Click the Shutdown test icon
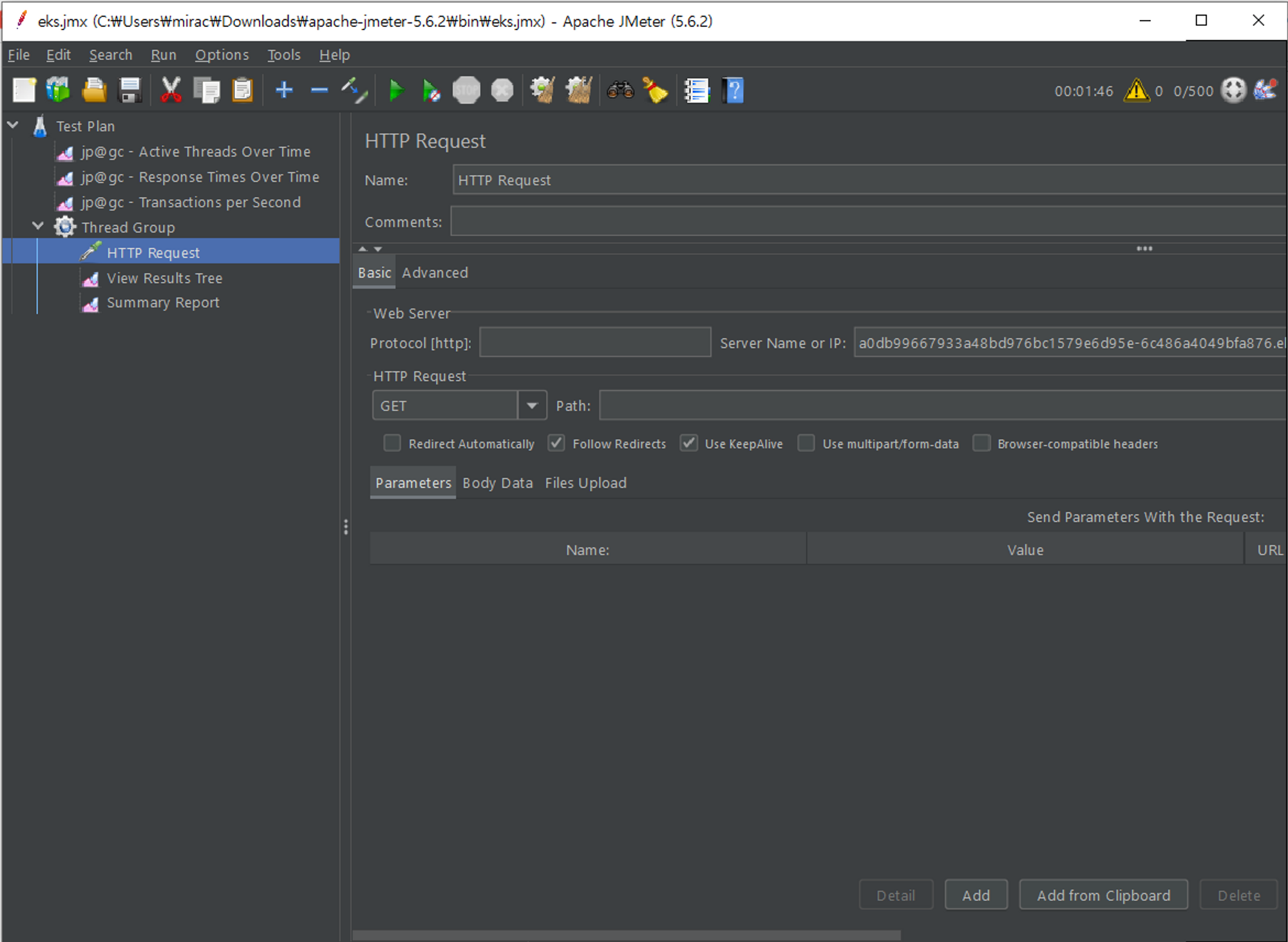1288x942 pixels. pos(502,90)
